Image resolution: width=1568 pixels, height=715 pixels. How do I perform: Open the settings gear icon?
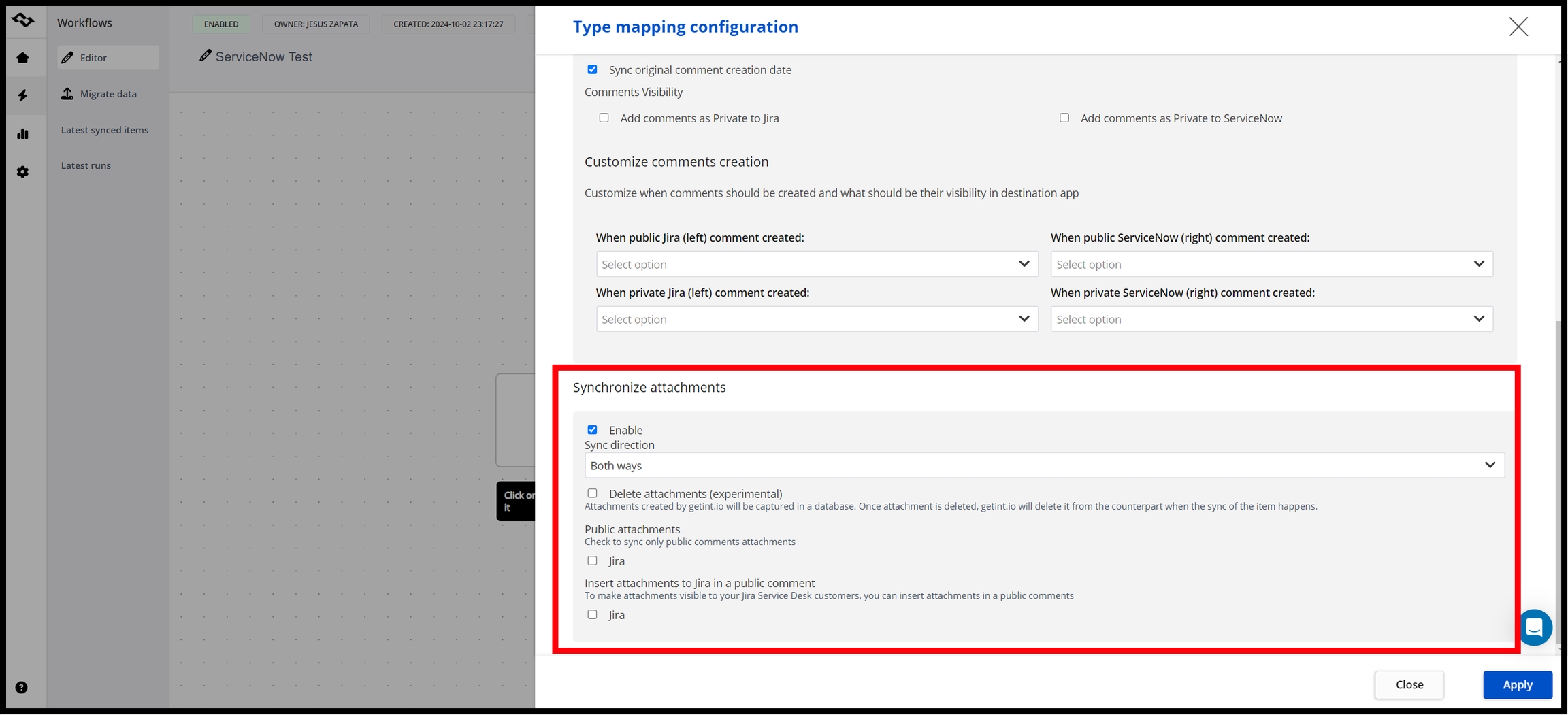[23, 172]
